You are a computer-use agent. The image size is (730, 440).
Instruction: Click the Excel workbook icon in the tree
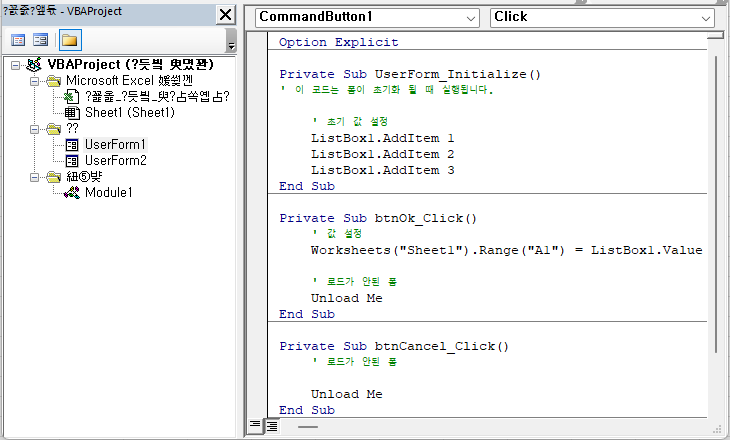[x=72, y=97]
